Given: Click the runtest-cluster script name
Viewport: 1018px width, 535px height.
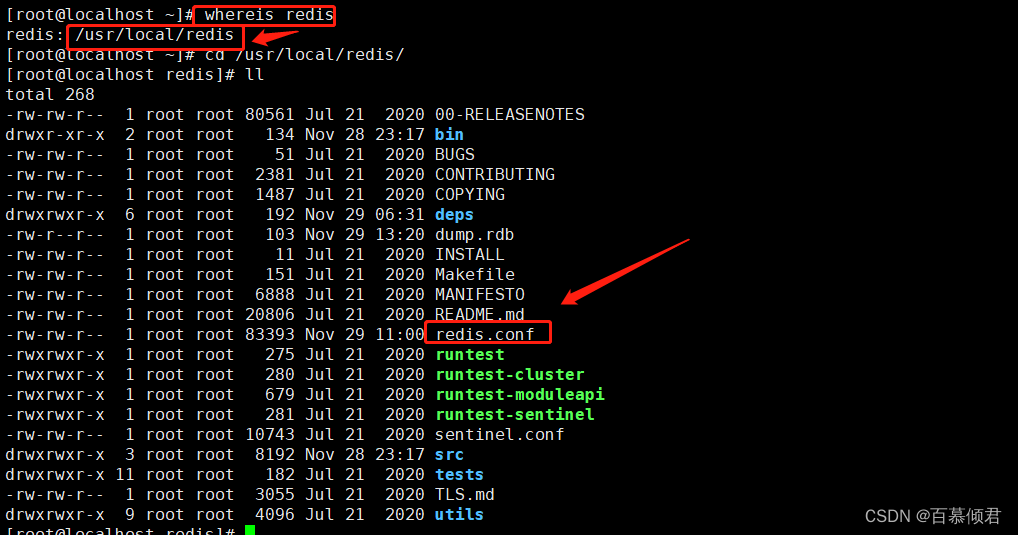Looking at the screenshot, I should tap(510, 375).
